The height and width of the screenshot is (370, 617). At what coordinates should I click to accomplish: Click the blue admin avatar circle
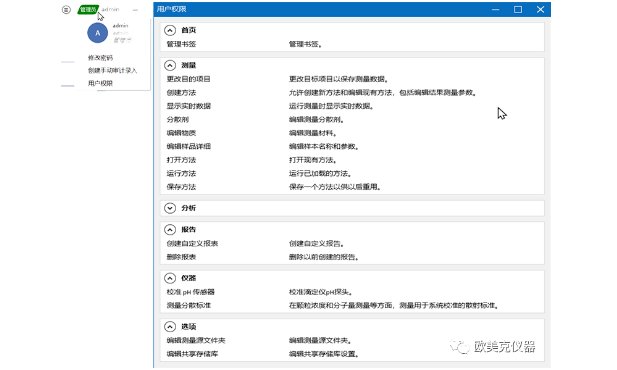click(97, 33)
